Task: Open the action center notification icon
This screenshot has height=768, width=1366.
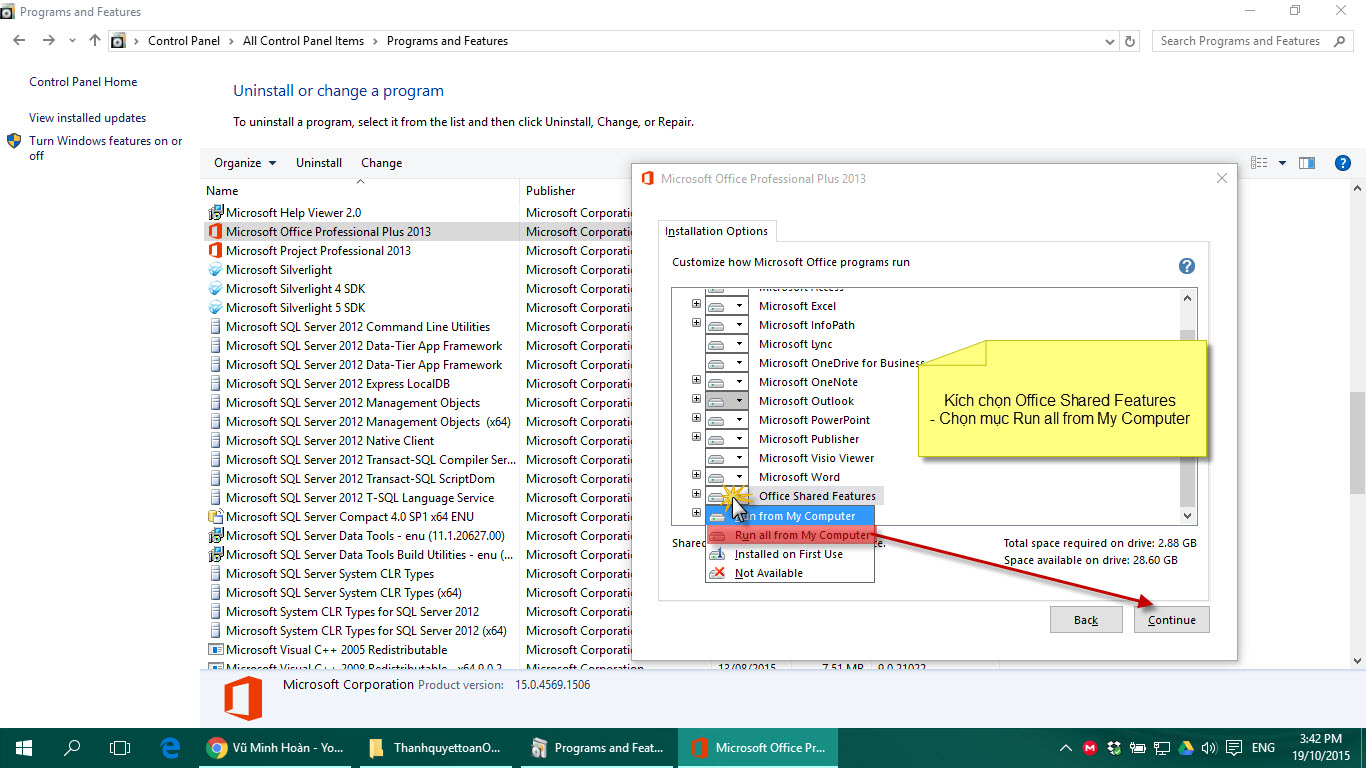Action: 1234,748
